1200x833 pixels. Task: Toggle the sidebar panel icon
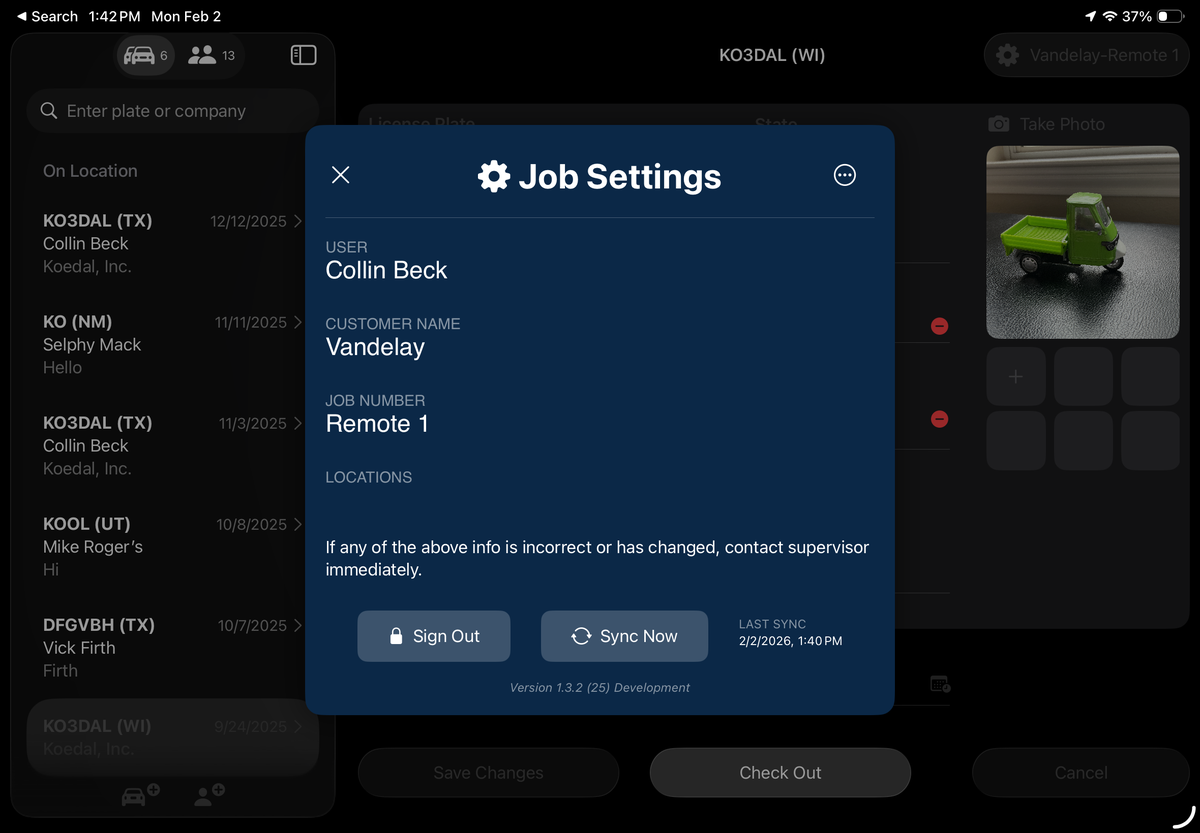click(x=304, y=55)
